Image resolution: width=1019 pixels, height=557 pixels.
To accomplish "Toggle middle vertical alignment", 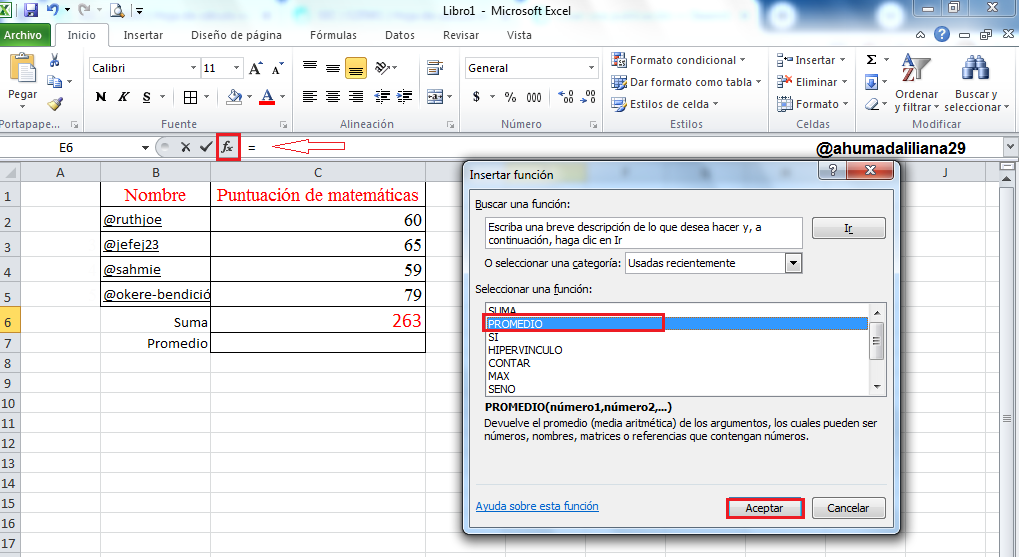I will coord(333,68).
